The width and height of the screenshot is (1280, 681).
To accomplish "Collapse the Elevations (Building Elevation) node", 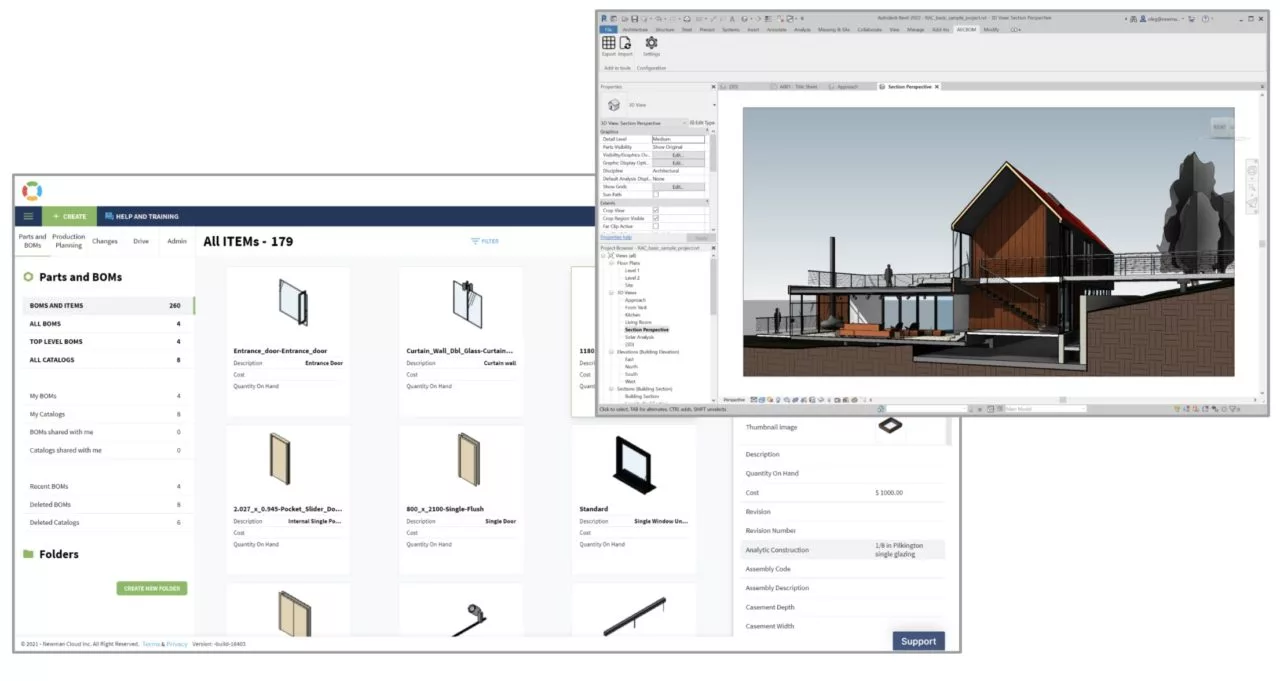I will point(611,352).
